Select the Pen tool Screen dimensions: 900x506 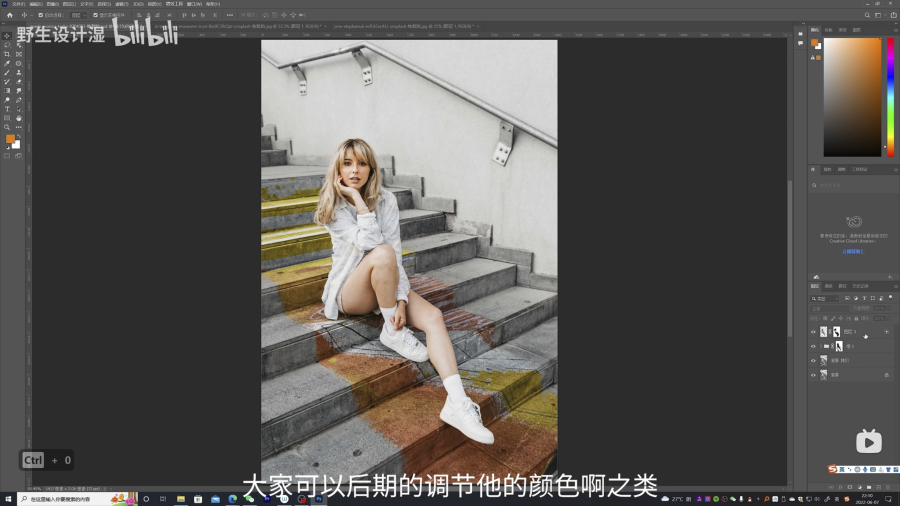tap(19, 100)
